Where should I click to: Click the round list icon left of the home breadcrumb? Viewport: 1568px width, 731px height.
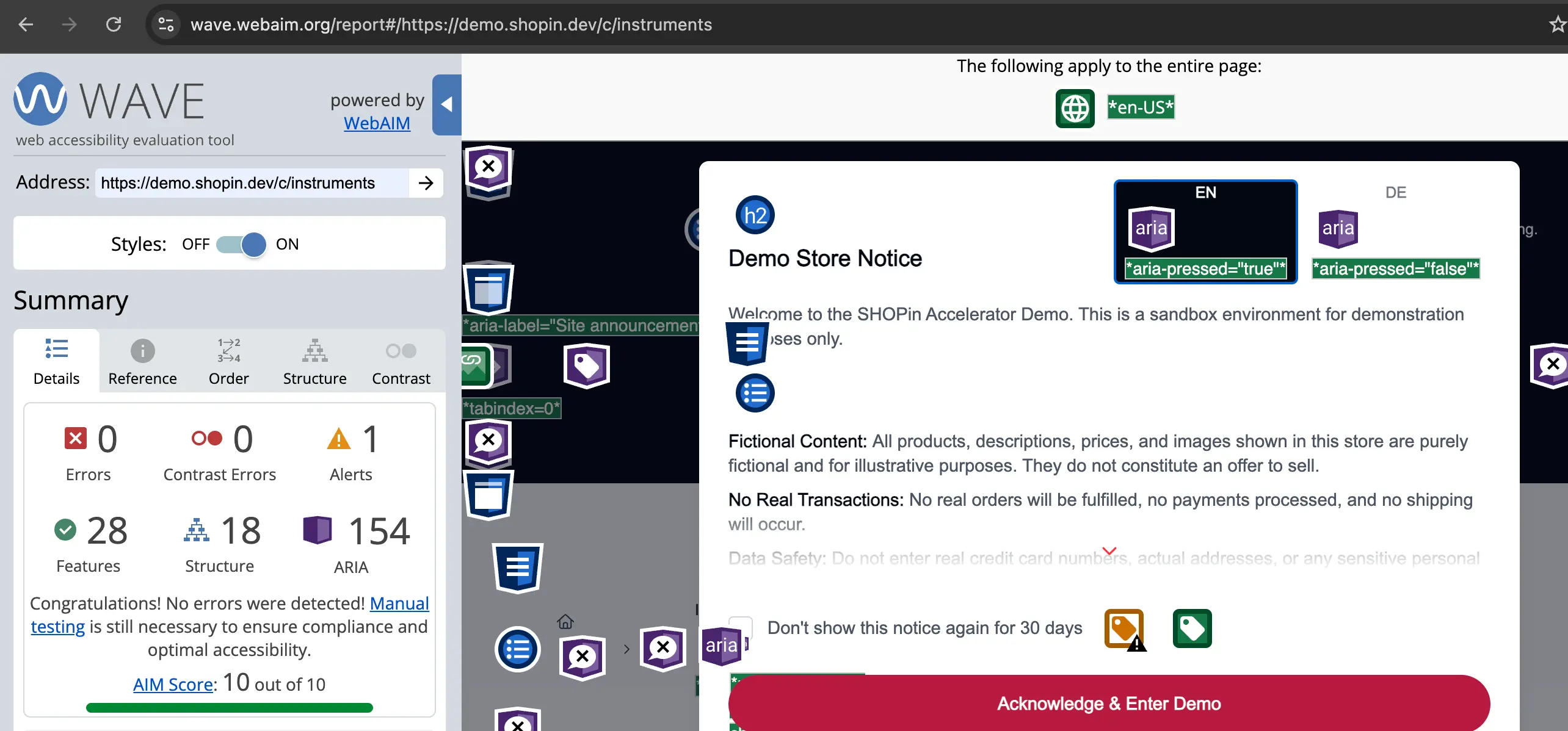click(517, 649)
